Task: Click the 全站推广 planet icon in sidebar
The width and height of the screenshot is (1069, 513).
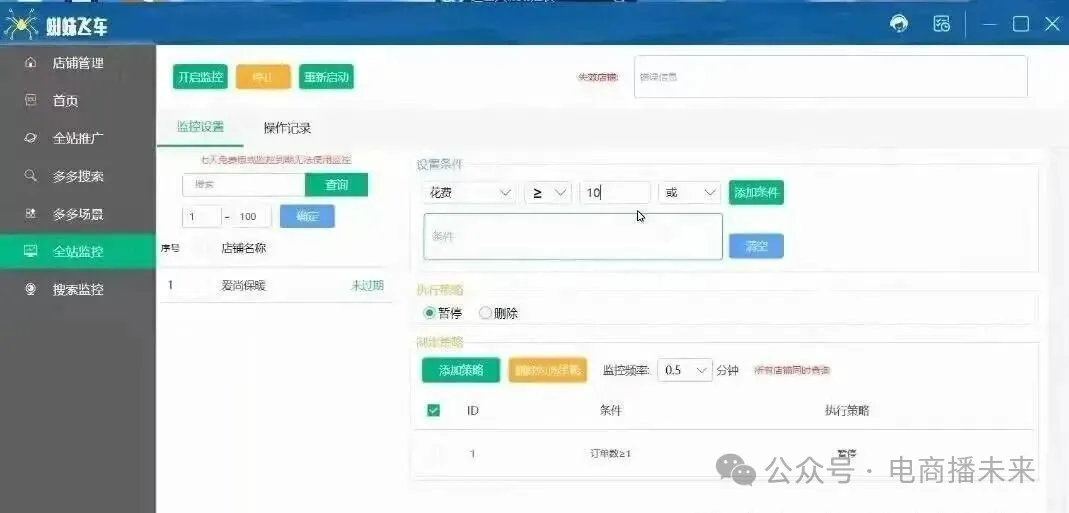Action: [x=31, y=138]
